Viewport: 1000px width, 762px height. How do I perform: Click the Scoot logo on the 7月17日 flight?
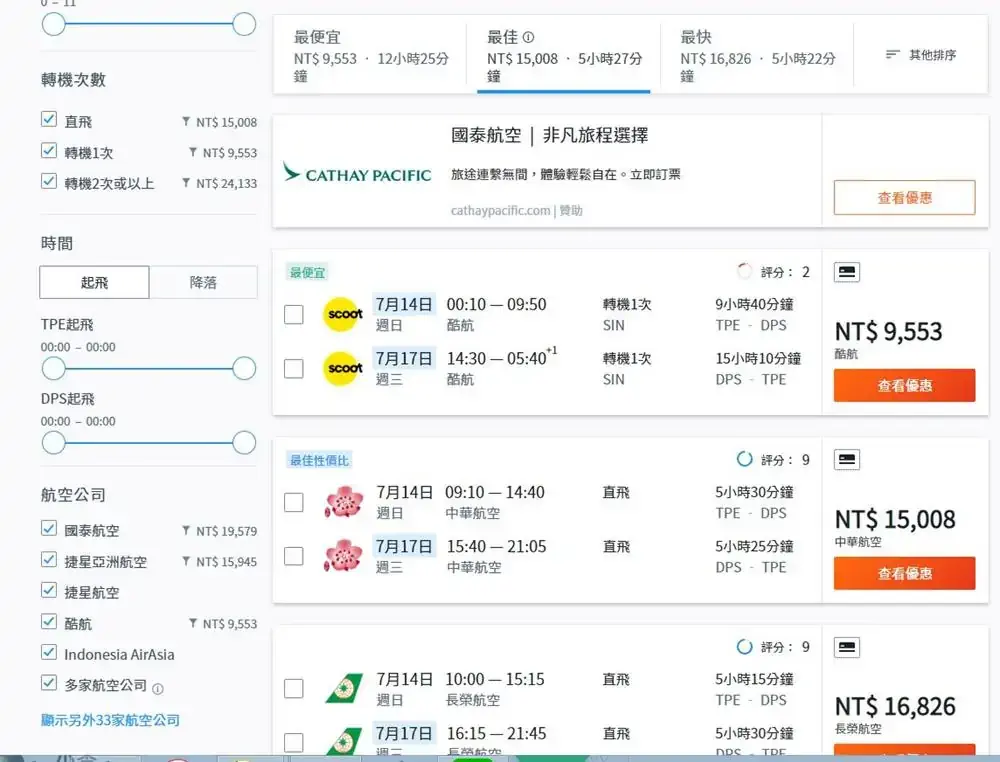point(343,369)
